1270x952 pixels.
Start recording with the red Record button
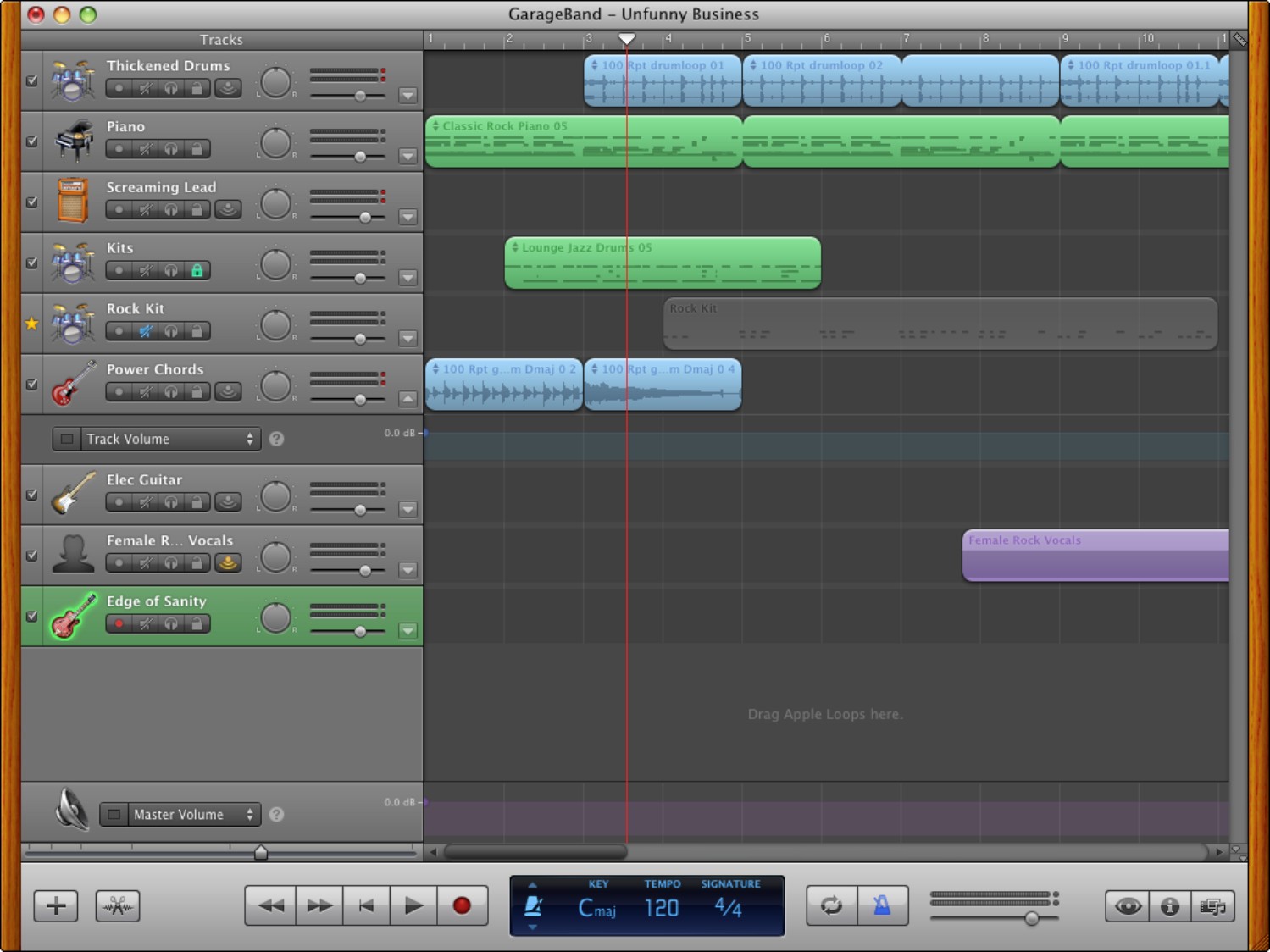pyautogui.click(x=462, y=905)
